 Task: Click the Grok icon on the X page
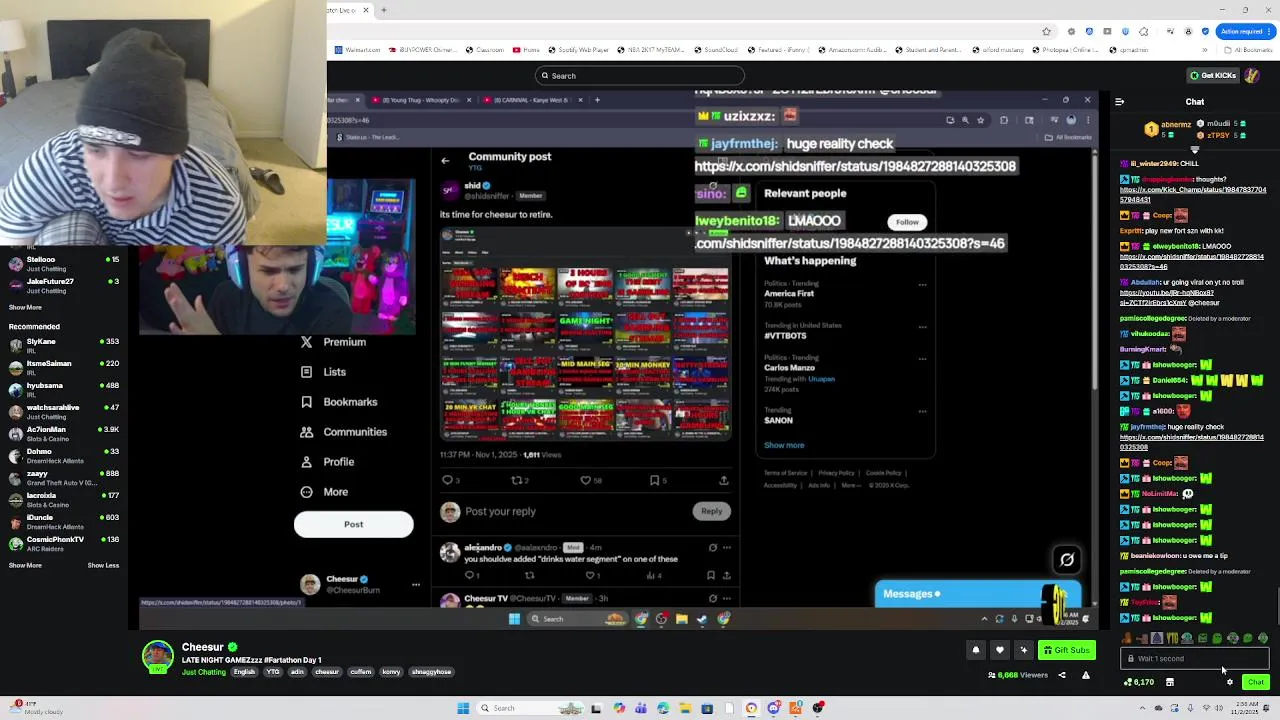click(x=1067, y=560)
